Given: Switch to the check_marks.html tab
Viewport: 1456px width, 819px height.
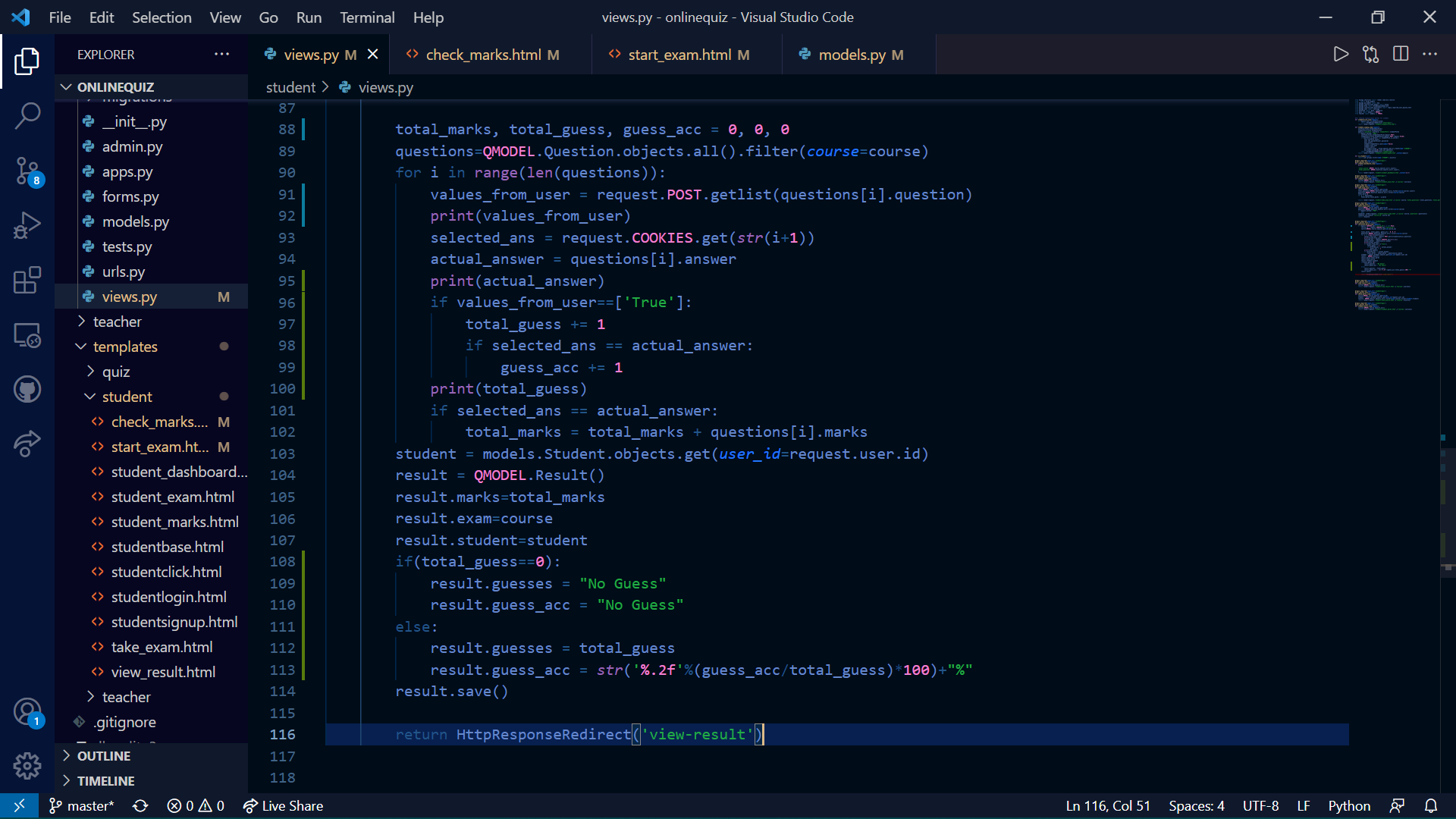Looking at the screenshot, I should tap(483, 55).
